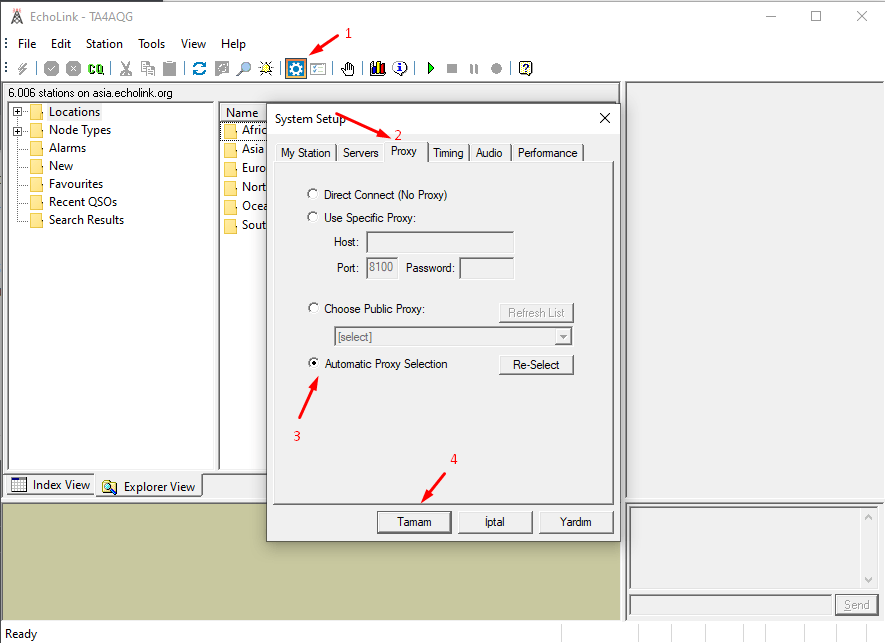Select the Use Specific Proxy radio button
The image size is (885, 643).
pos(314,217)
